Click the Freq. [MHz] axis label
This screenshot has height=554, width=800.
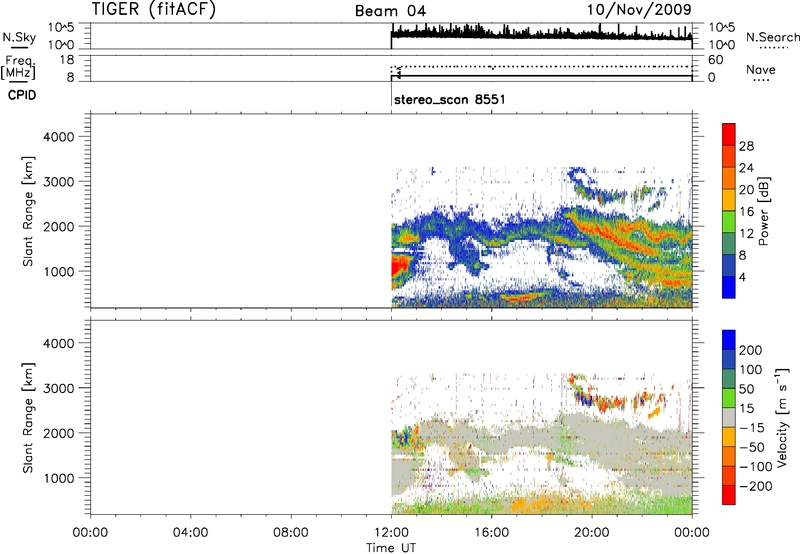coord(20,67)
